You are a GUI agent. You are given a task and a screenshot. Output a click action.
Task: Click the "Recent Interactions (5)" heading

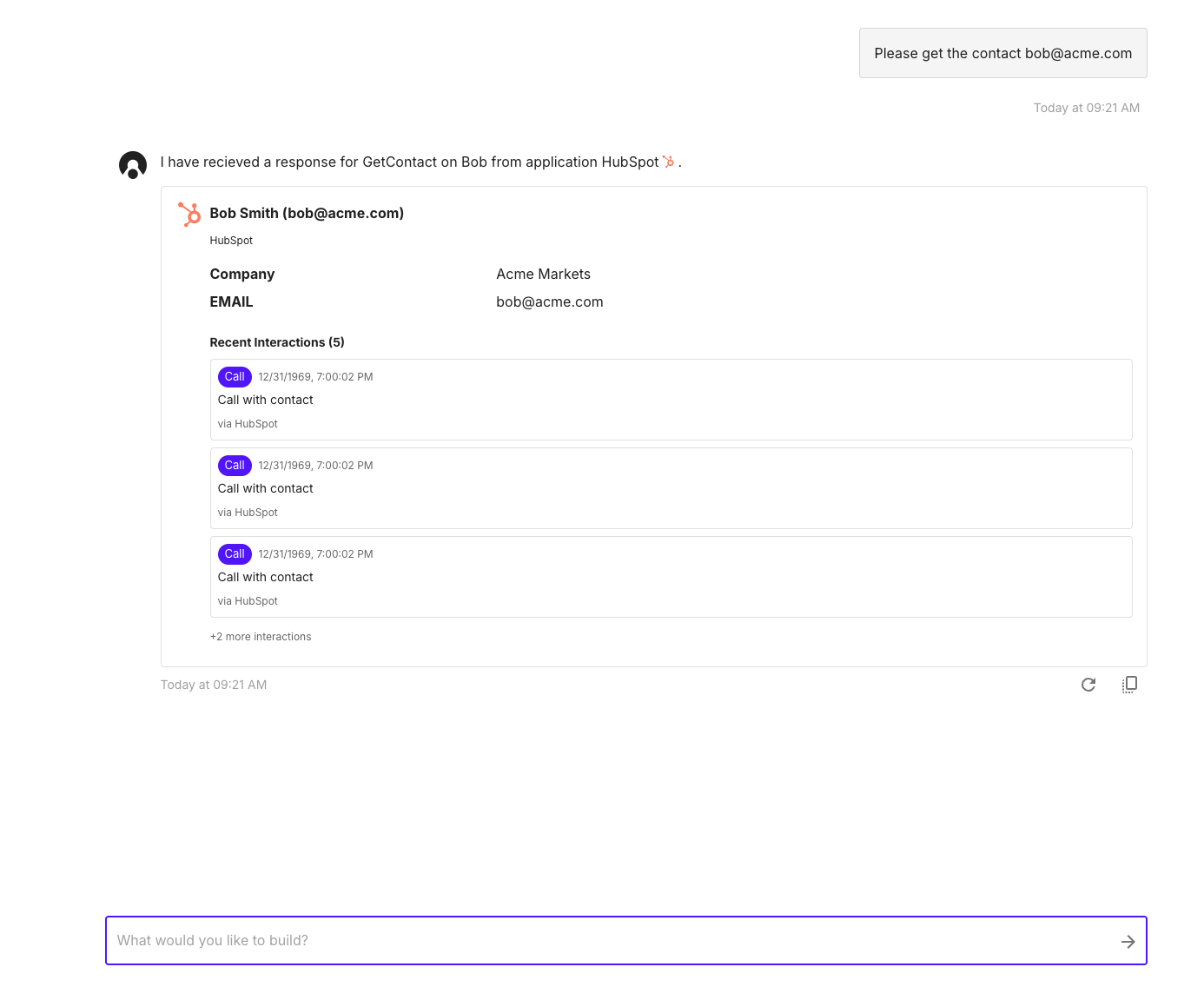point(277,342)
